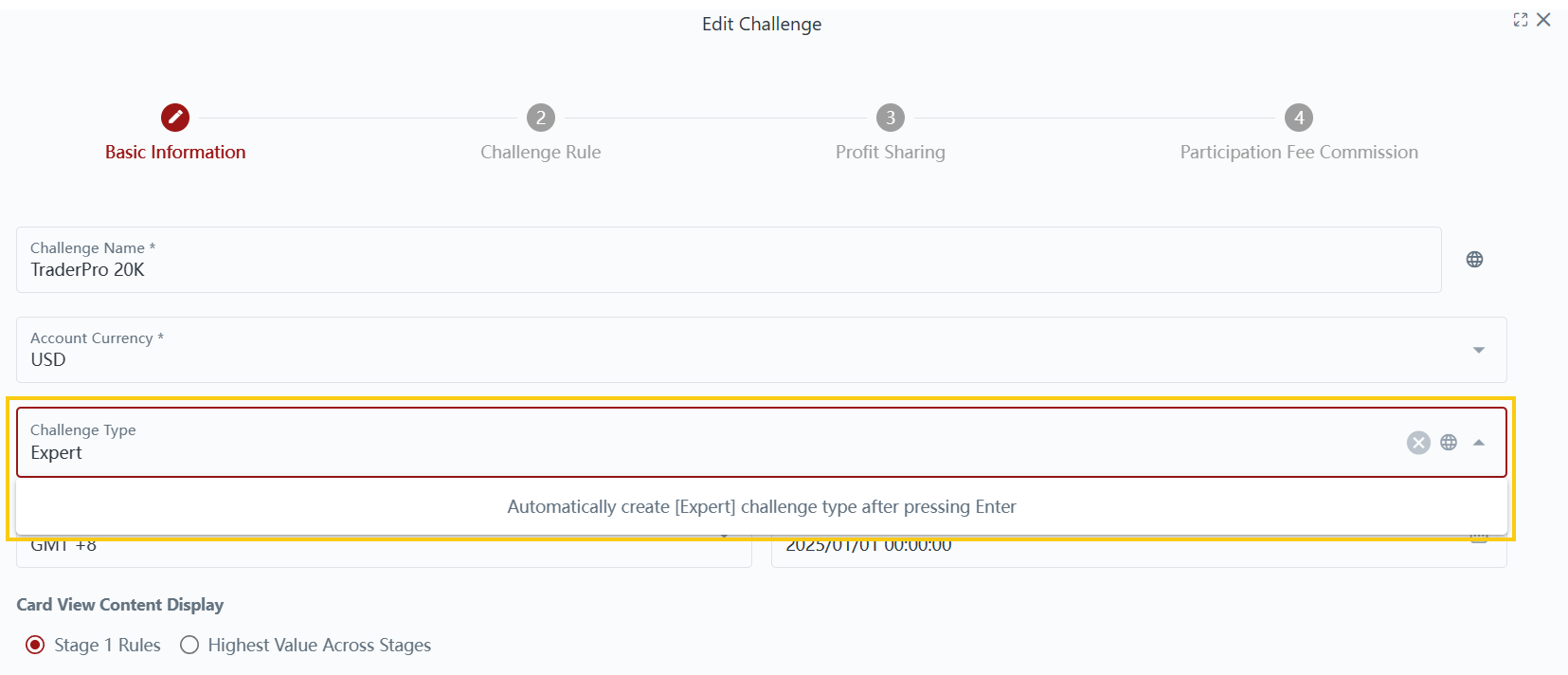The width and height of the screenshot is (1568, 675).
Task: Clear the Challenge Type value with the X icon
Action: (x=1418, y=443)
